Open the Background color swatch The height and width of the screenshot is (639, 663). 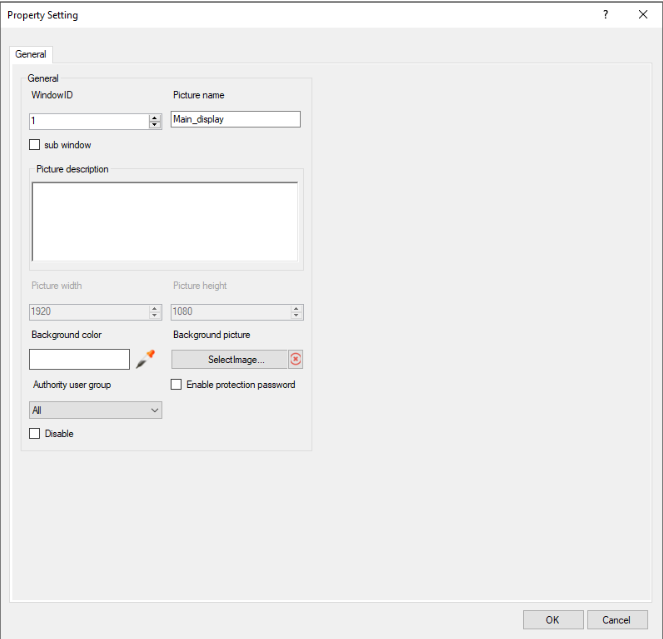(80, 359)
